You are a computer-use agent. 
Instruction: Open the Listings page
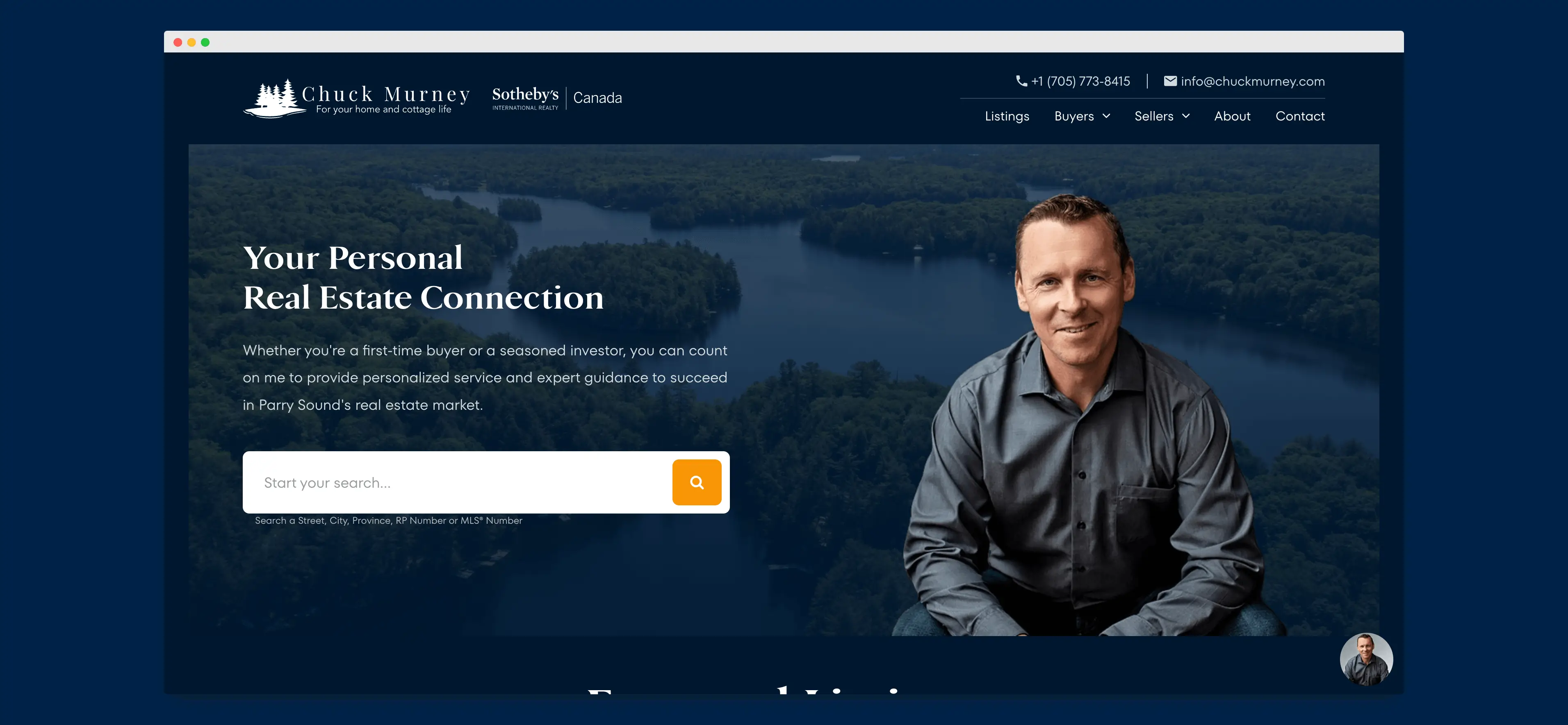coord(1007,116)
